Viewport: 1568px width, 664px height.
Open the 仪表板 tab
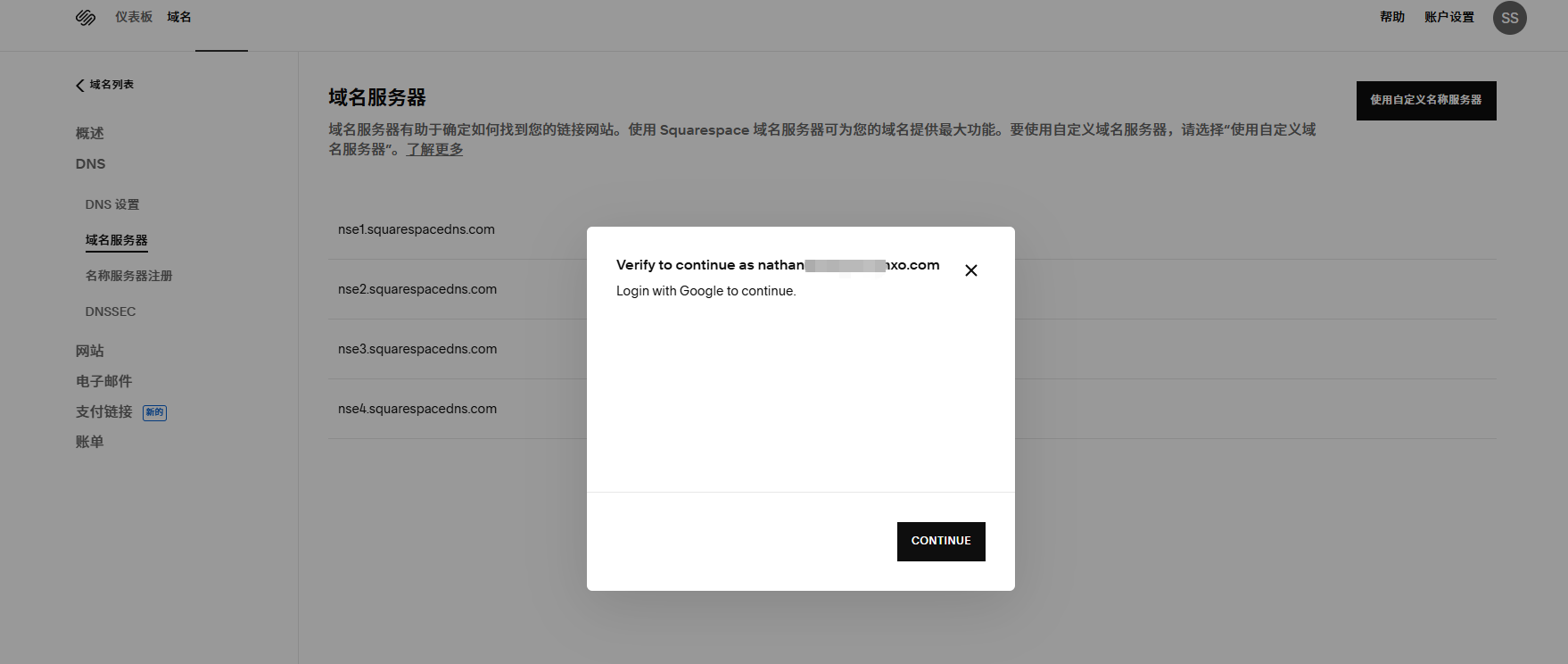pos(134,17)
